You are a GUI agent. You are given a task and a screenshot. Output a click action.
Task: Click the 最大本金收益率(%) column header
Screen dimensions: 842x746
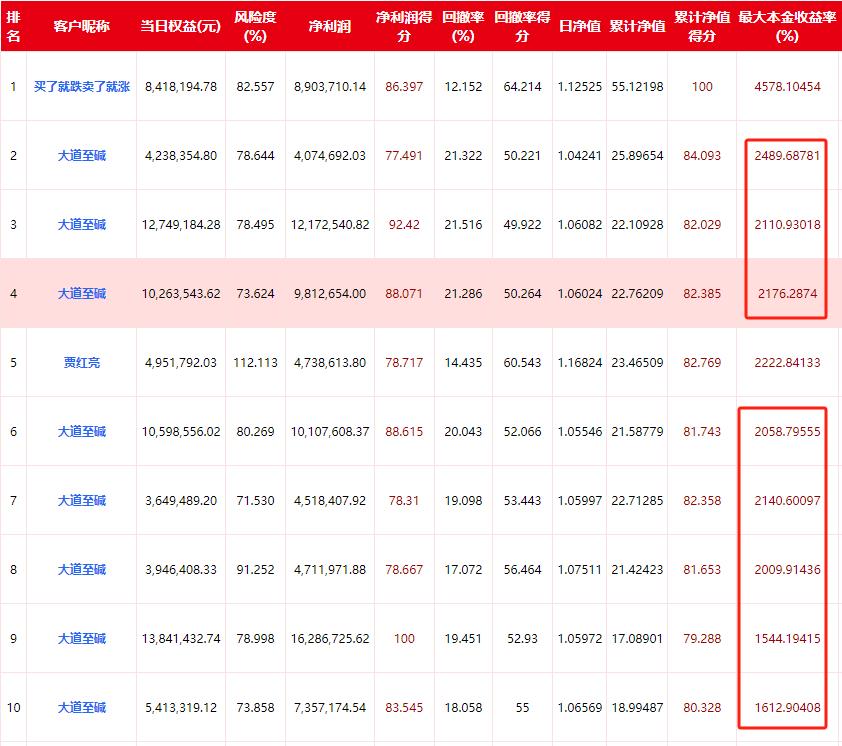pos(787,26)
